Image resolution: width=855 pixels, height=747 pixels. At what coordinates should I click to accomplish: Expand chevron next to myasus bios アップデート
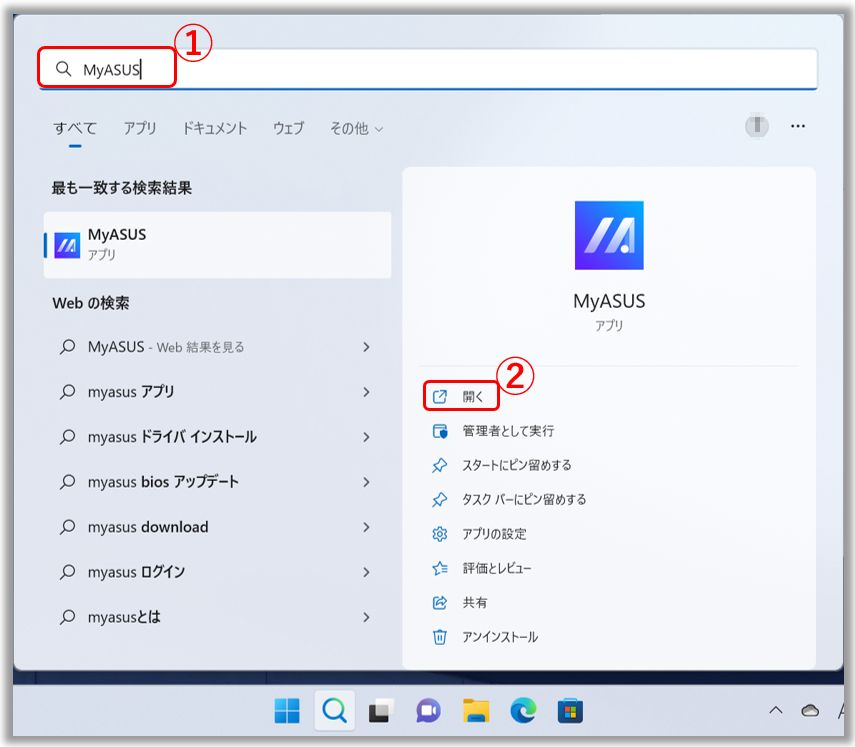pos(366,482)
